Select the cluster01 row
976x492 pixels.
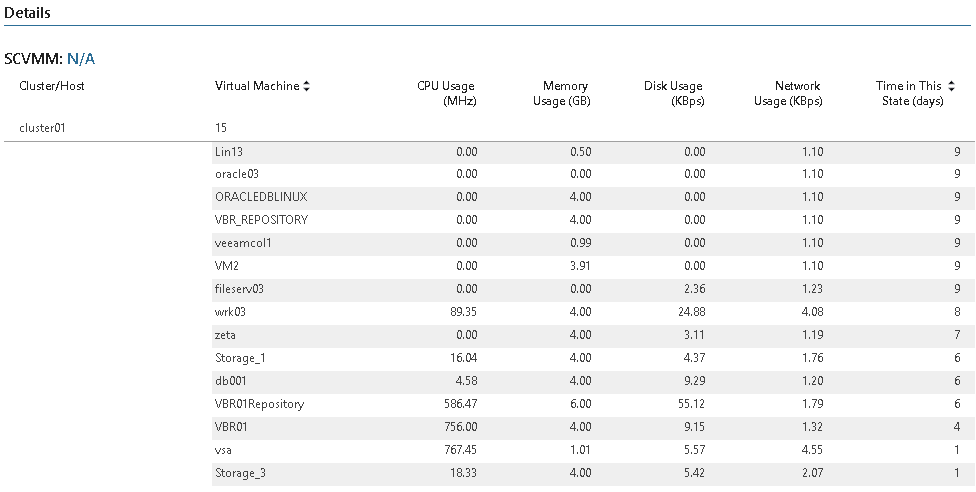pos(488,128)
